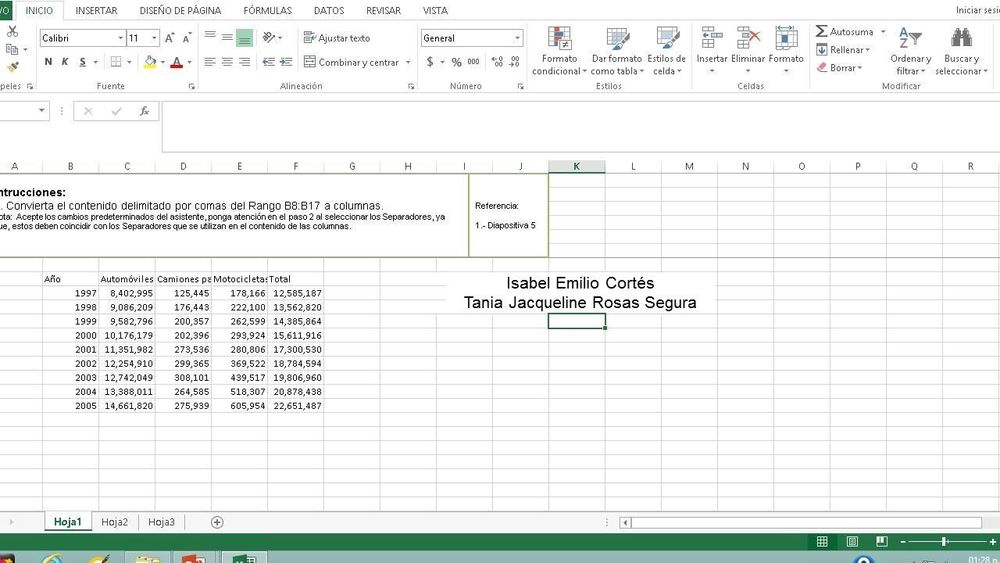
Task: Select the cell with 12,585,187 total
Action: coord(295,293)
